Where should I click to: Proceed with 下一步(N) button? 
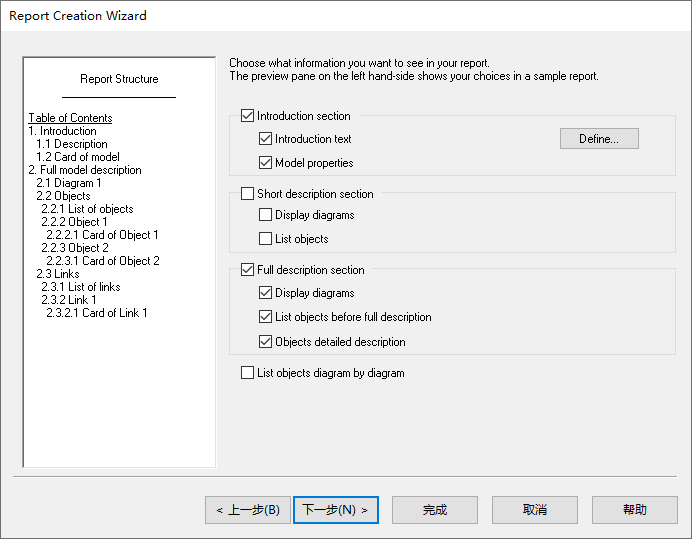[x=336, y=510]
